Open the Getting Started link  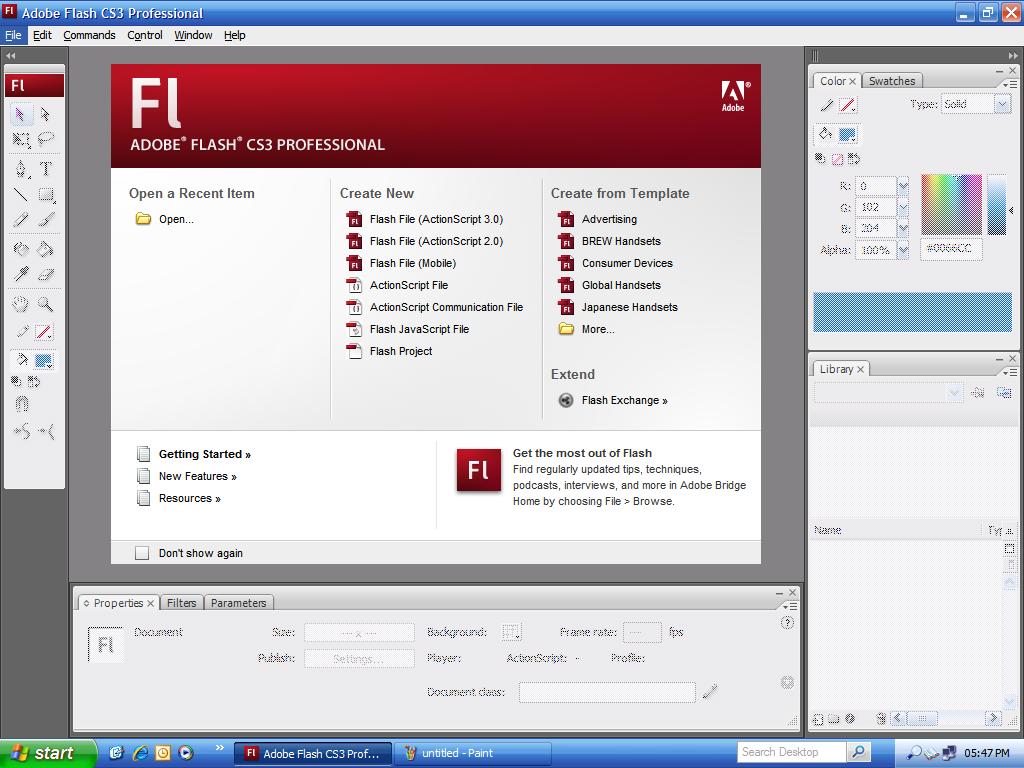(204, 455)
